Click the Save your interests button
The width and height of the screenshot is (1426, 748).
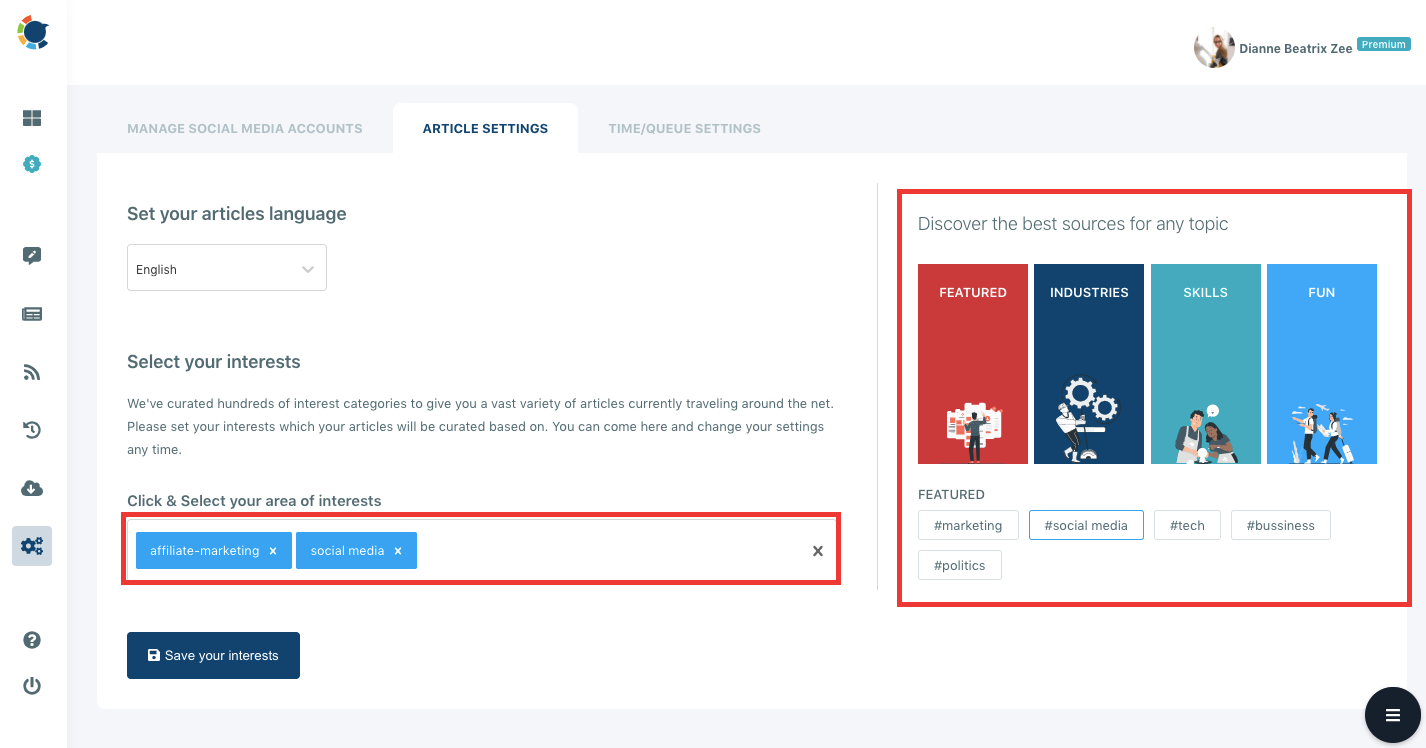[x=213, y=655]
